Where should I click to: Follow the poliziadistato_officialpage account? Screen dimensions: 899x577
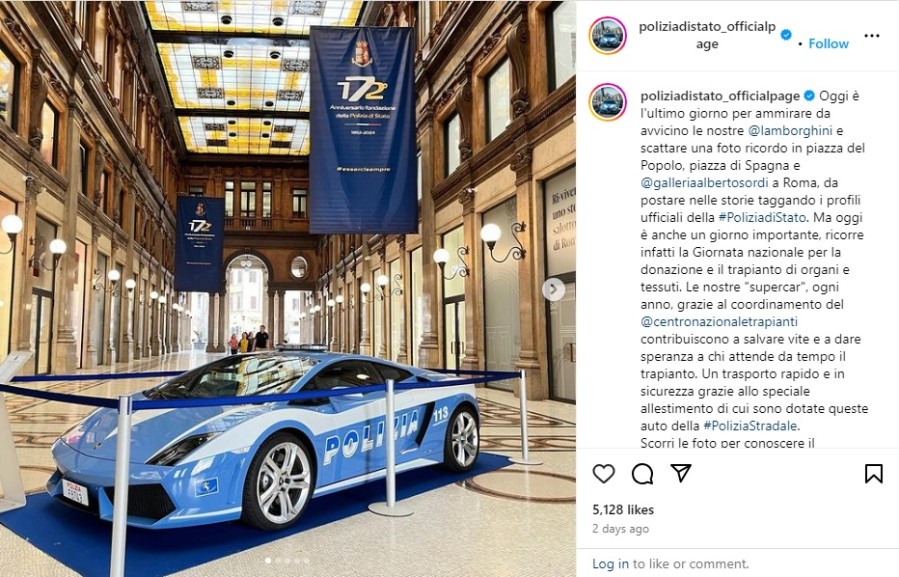[828, 44]
